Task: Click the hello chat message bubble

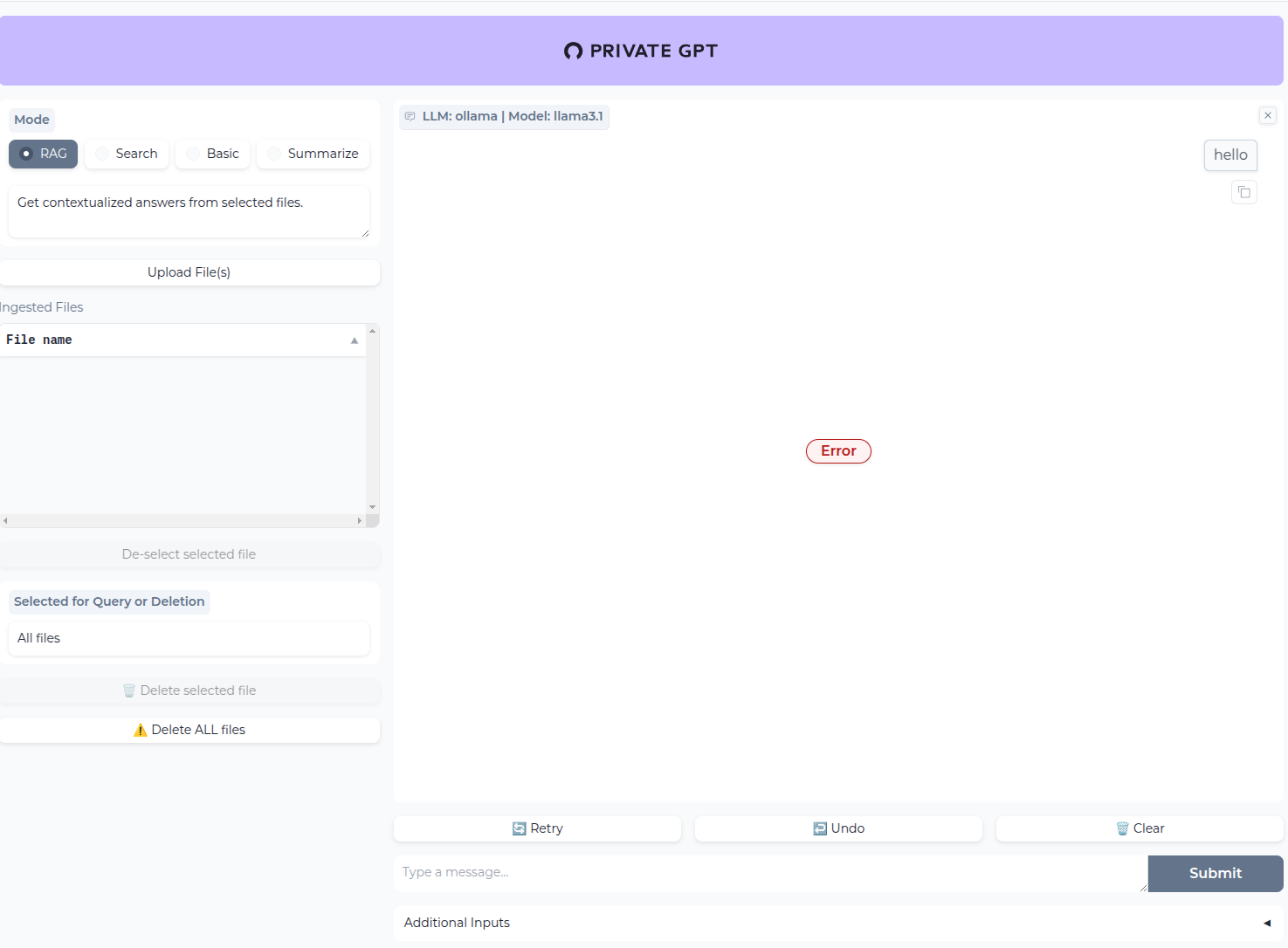Action: click(1230, 155)
